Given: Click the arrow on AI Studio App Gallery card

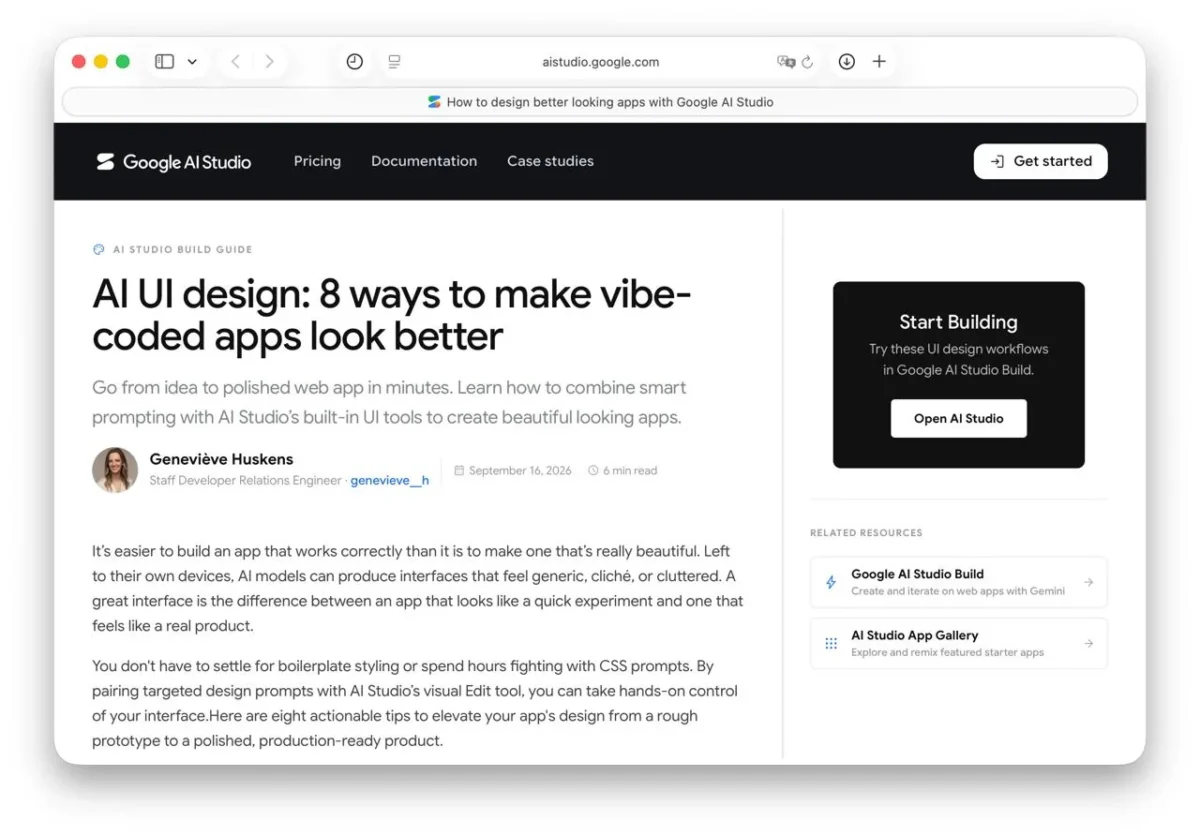Looking at the screenshot, I should tap(1089, 643).
